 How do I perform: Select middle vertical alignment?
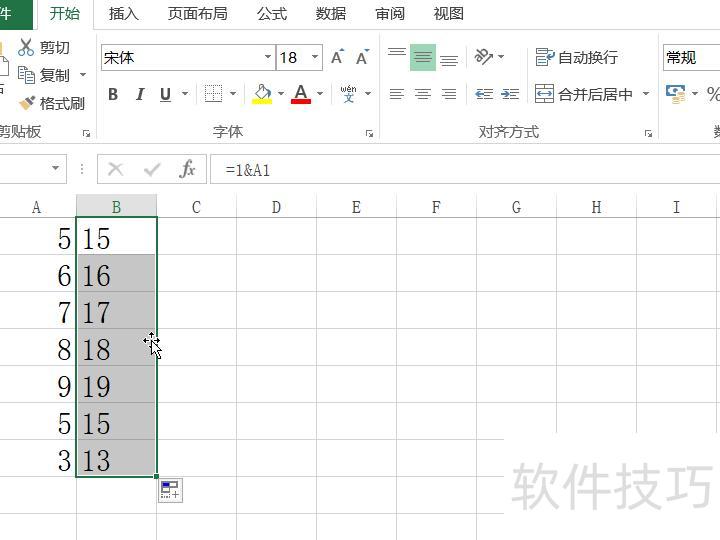click(423, 57)
